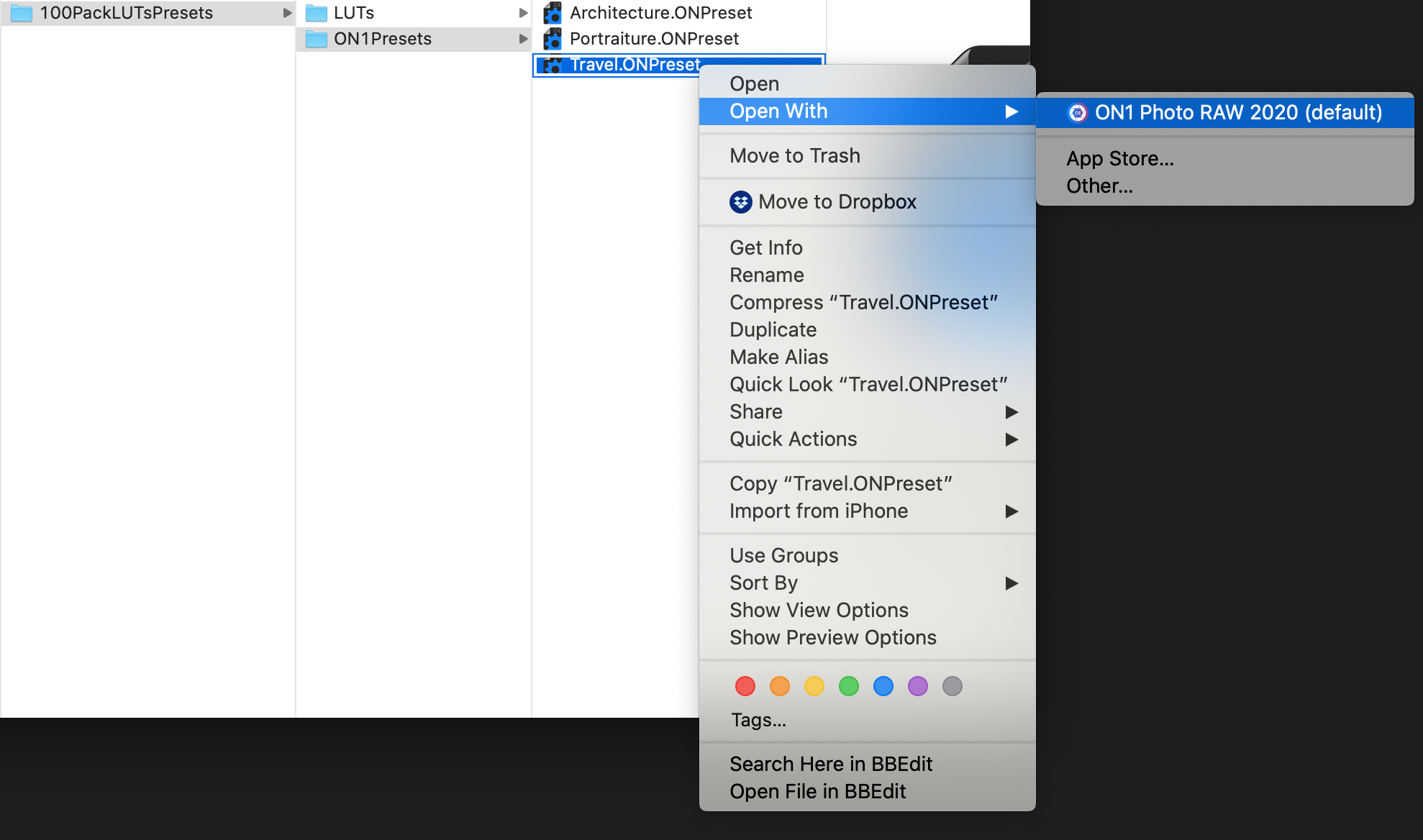Apply the green tag color
Viewport: 1423px width, 840px height.
click(849, 686)
